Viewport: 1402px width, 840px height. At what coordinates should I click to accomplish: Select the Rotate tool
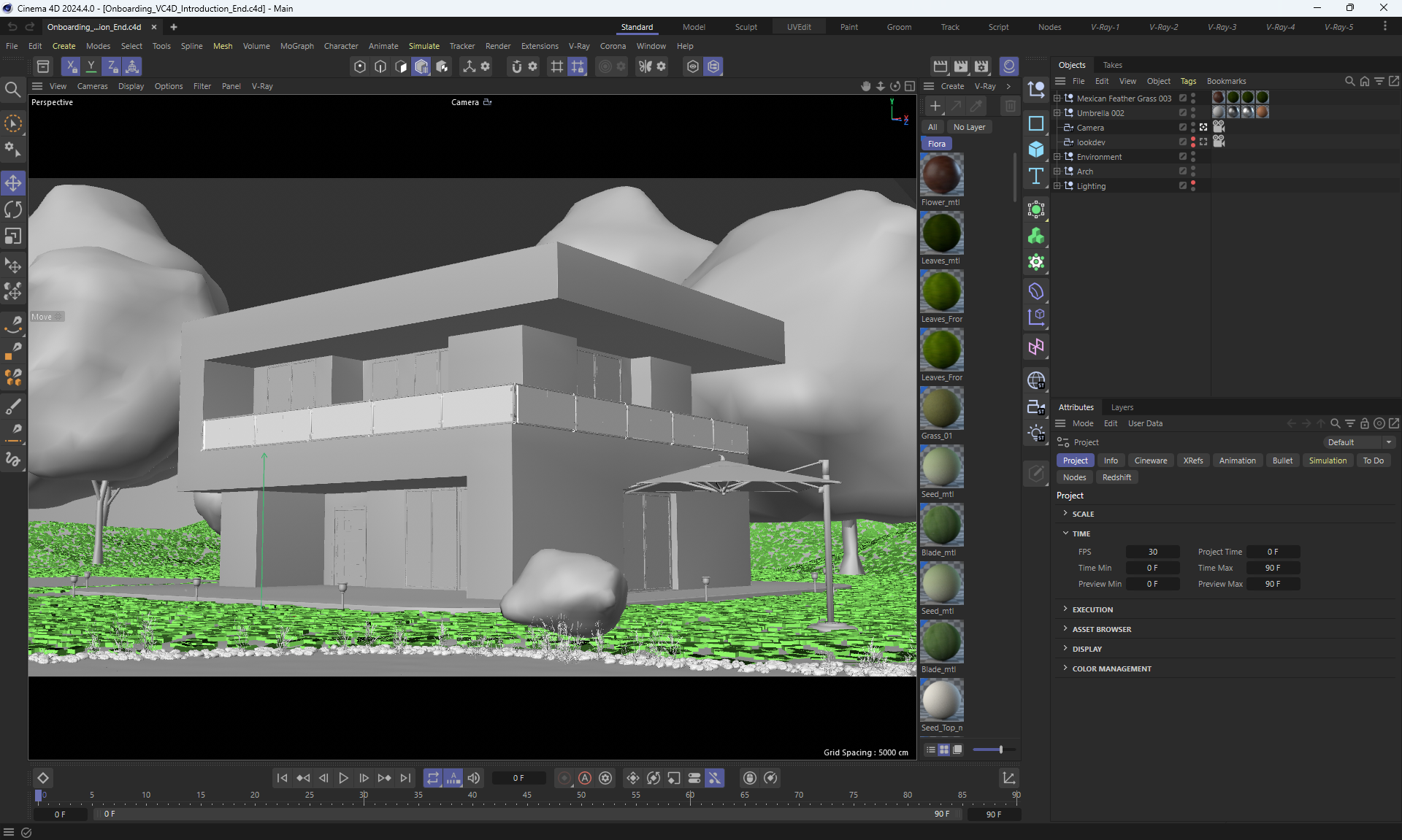pyautogui.click(x=13, y=210)
